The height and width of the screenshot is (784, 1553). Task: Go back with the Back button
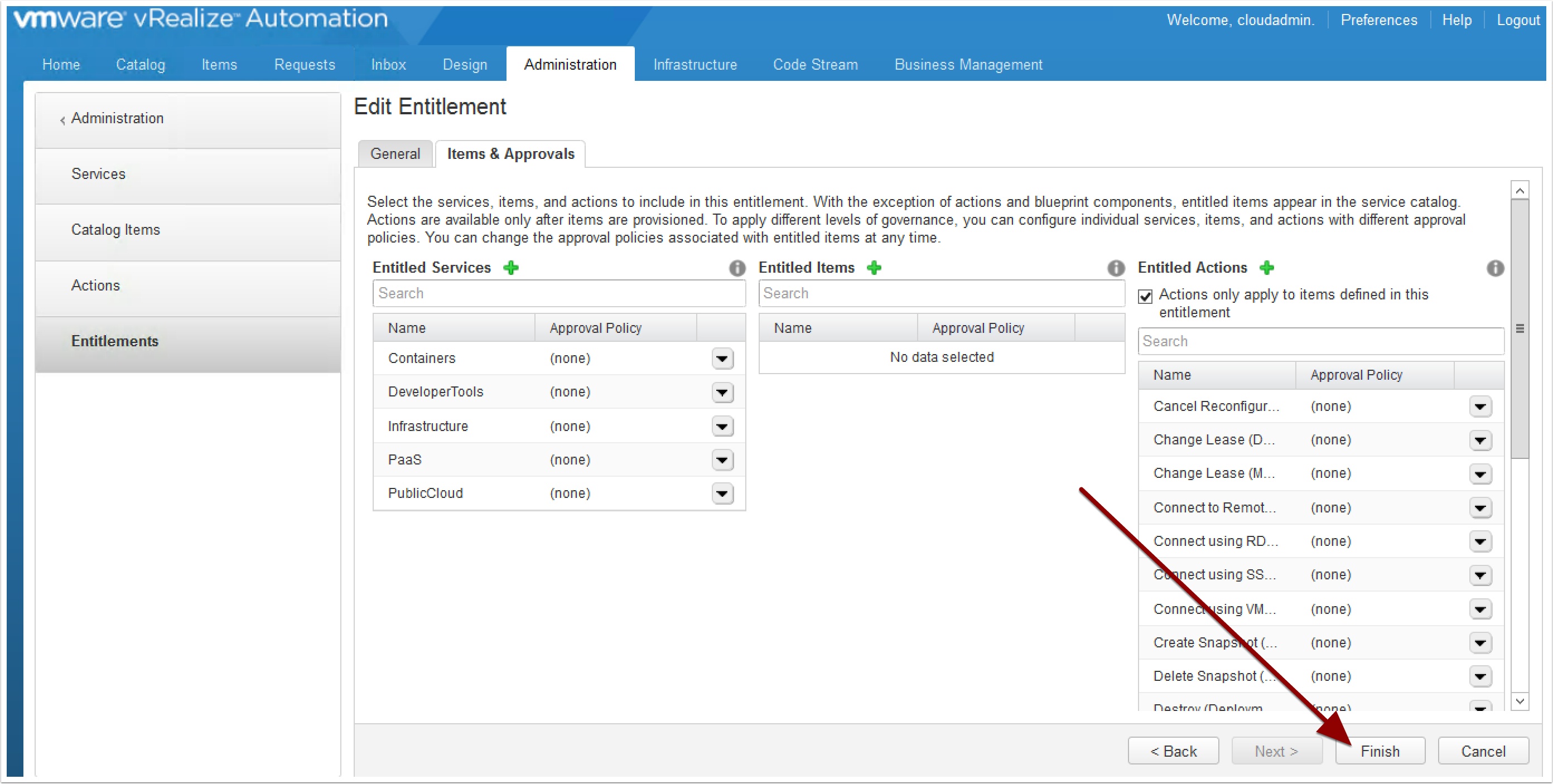[1173, 751]
